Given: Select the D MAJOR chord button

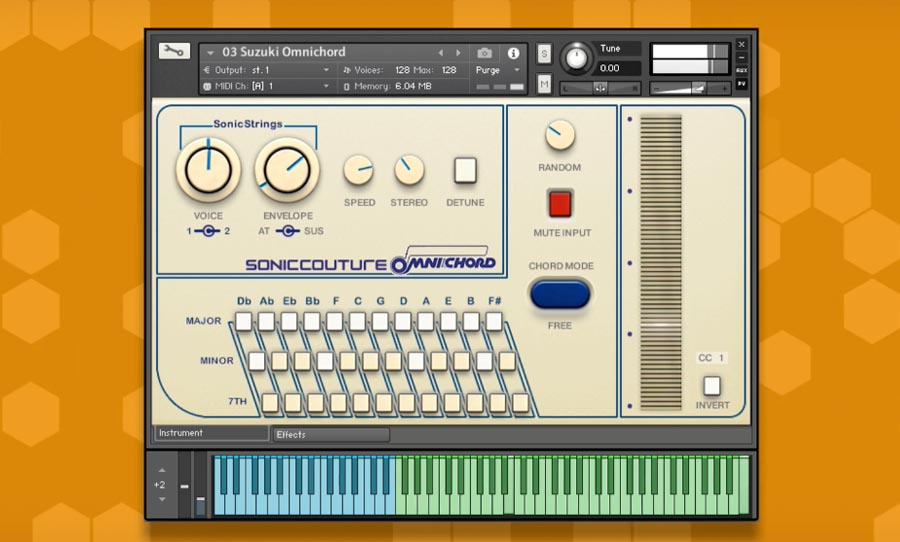Looking at the screenshot, I should tap(403, 322).
